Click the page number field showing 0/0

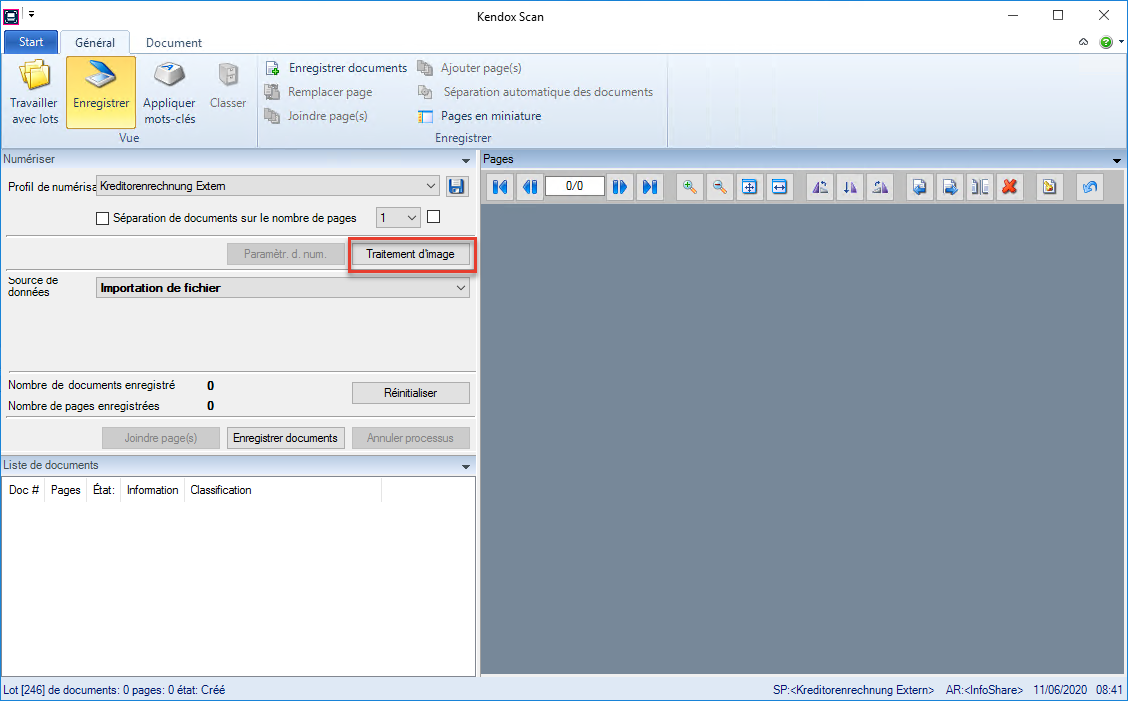(x=575, y=186)
